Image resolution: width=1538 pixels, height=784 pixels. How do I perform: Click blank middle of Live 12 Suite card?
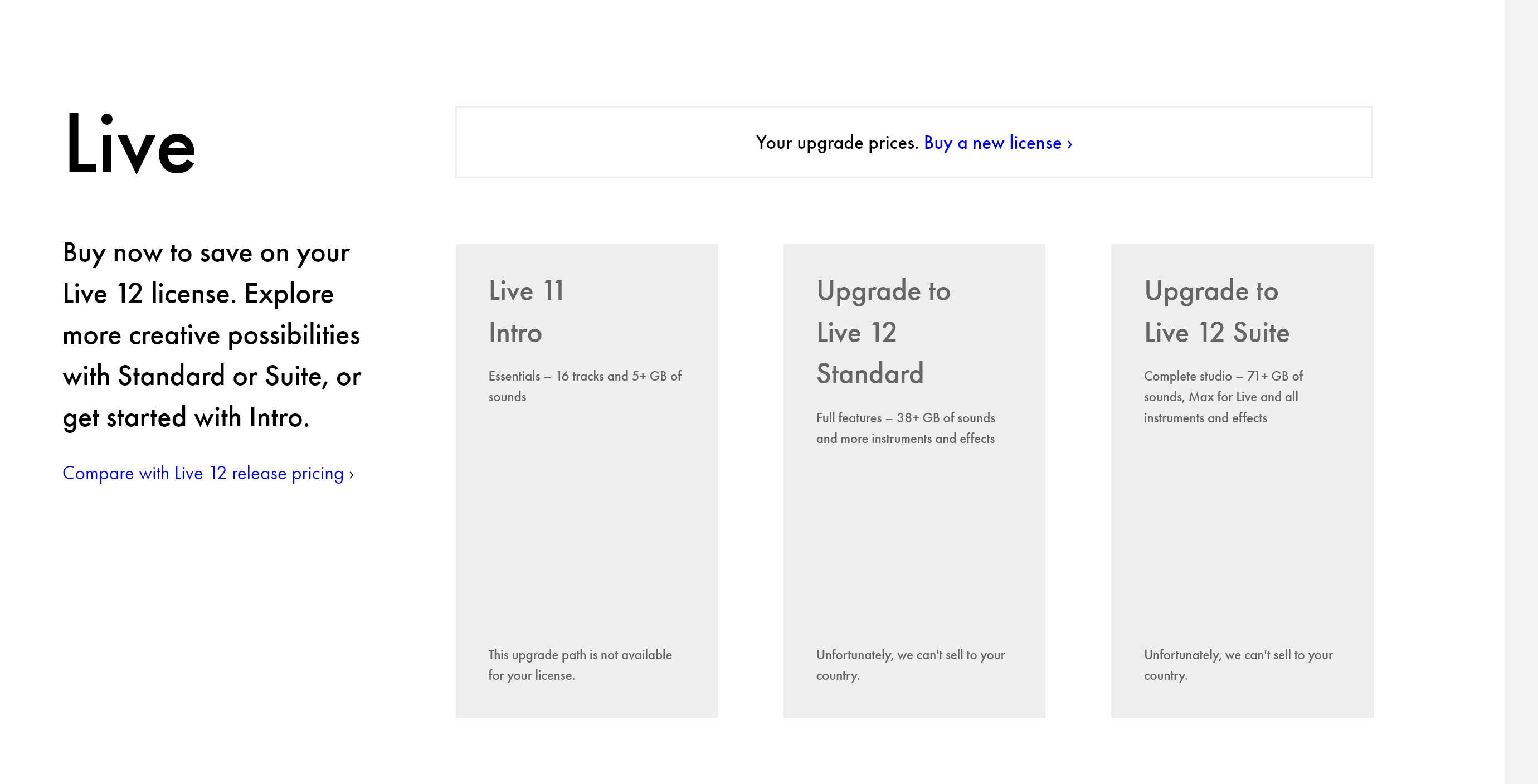[1242, 532]
